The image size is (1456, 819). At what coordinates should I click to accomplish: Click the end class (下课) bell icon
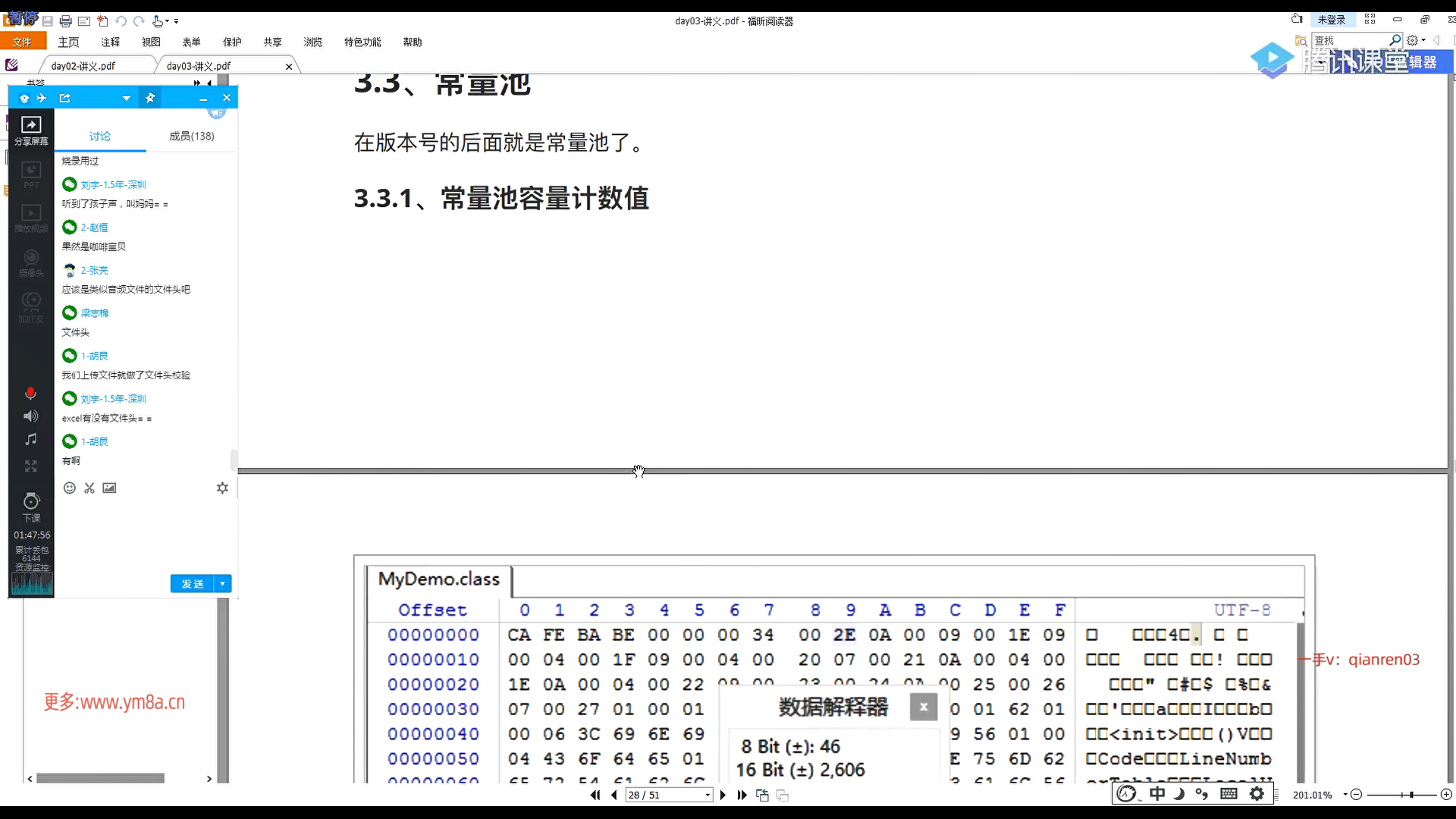point(31,502)
